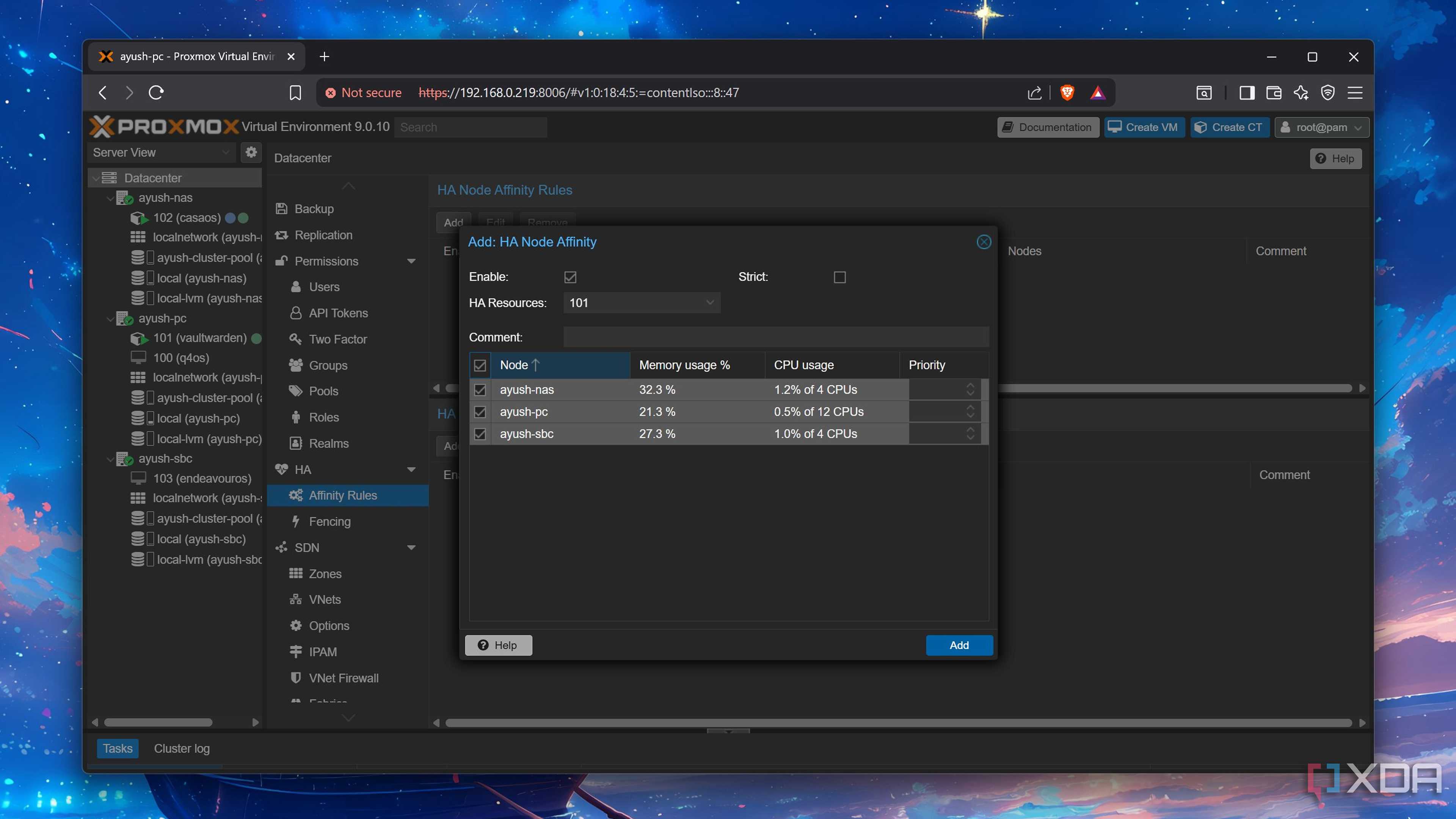Open the Backup section
The image size is (1456, 819).
click(x=314, y=209)
